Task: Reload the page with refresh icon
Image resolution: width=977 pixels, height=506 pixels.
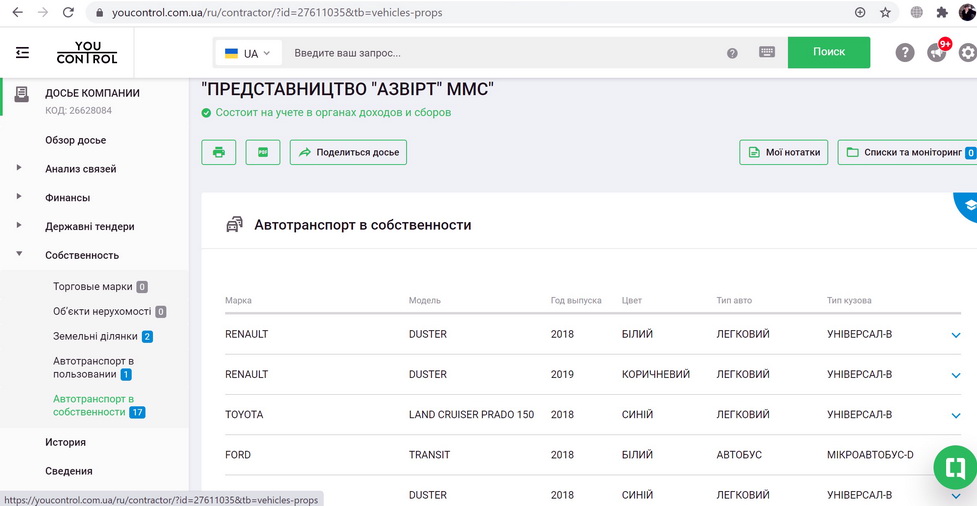Action: tap(69, 12)
